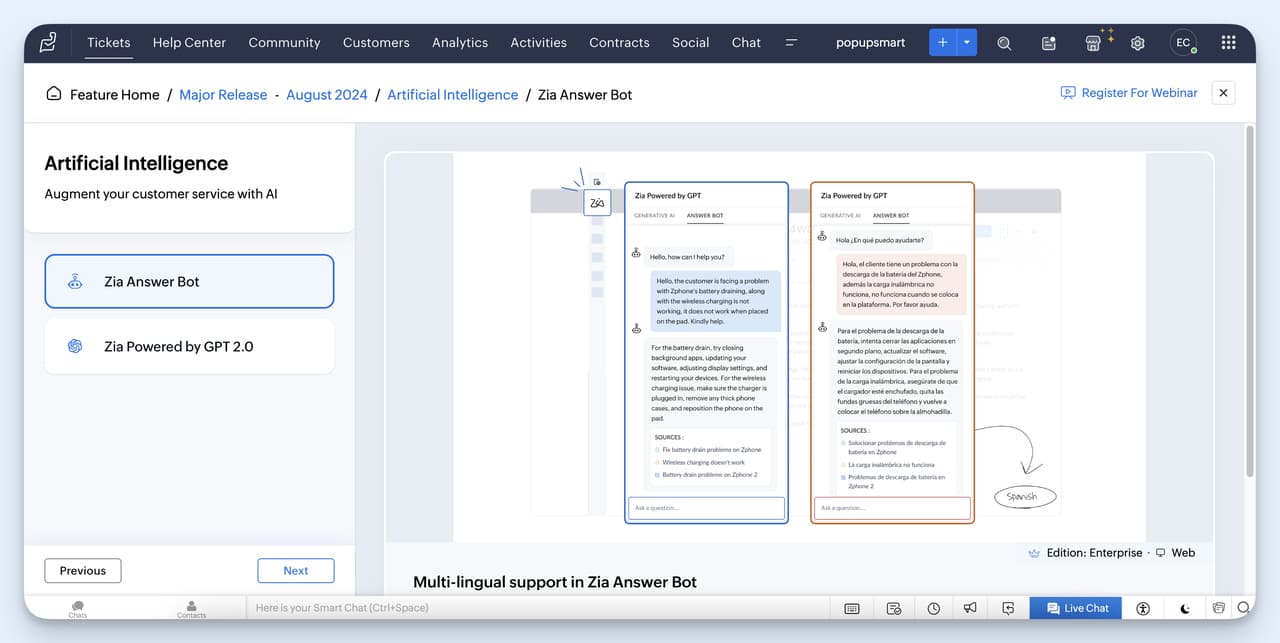Select the Zia Answer Bot card
Screen dimensions: 1280x643
(189, 282)
